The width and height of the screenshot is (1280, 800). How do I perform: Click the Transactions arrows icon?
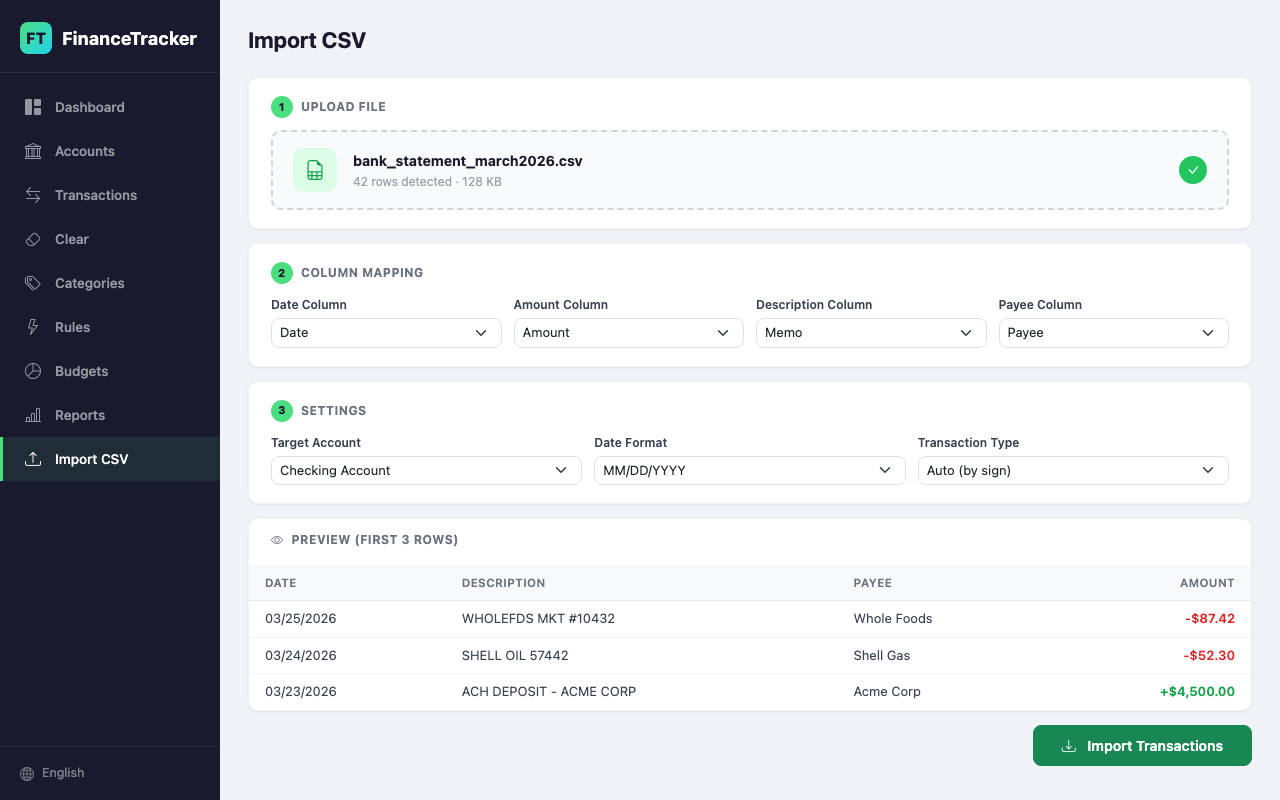coord(33,195)
